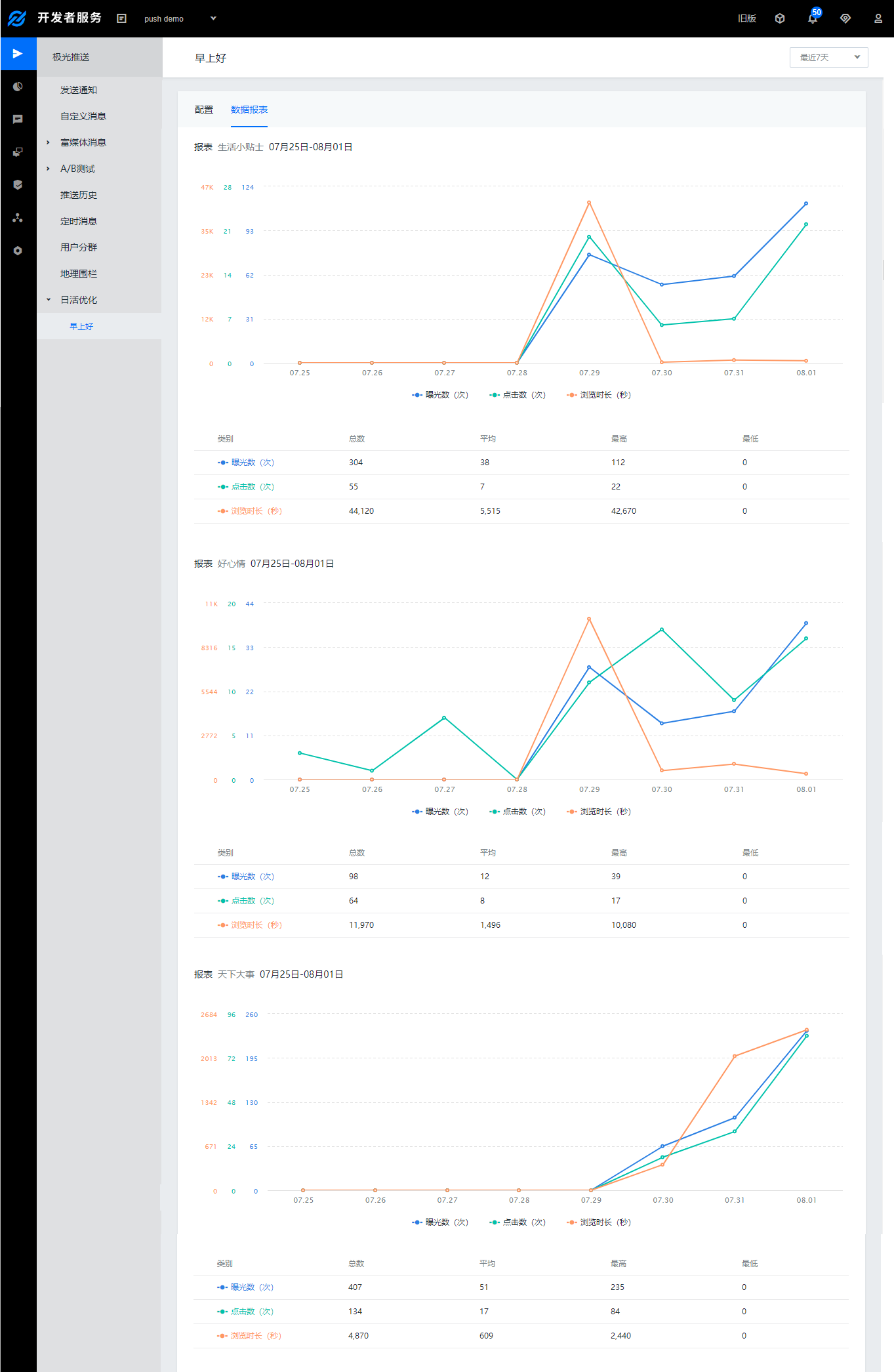Open the cube icon in top bar
The height and width of the screenshot is (1372, 894).
coord(780,18)
